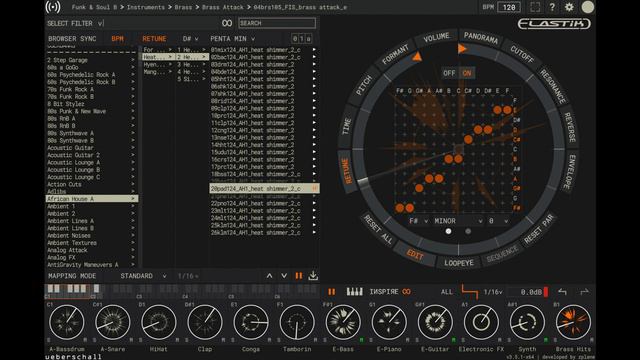The image size is (640, 360).
Task: Toggle solo on the A-Bassdrum pad
Action: click(x=49, y=340)
